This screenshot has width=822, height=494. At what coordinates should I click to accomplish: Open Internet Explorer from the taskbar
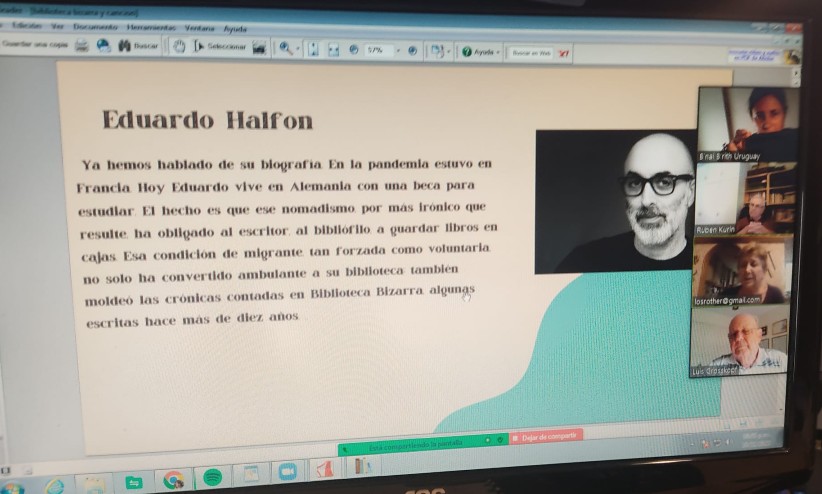coord(55,487)
